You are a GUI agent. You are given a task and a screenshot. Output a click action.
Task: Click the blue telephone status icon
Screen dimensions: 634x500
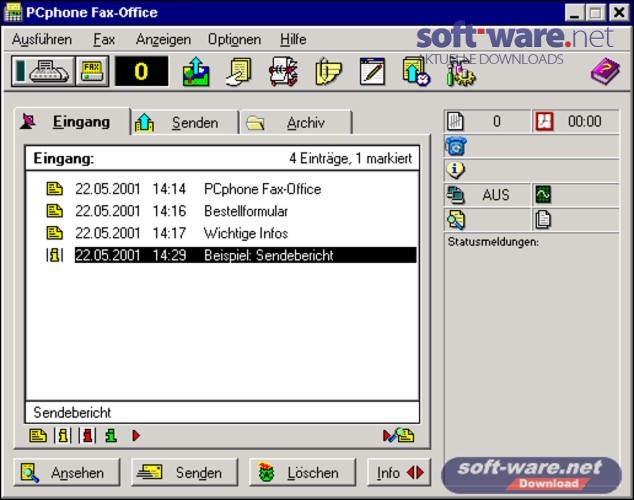click(x=456, y=146)
